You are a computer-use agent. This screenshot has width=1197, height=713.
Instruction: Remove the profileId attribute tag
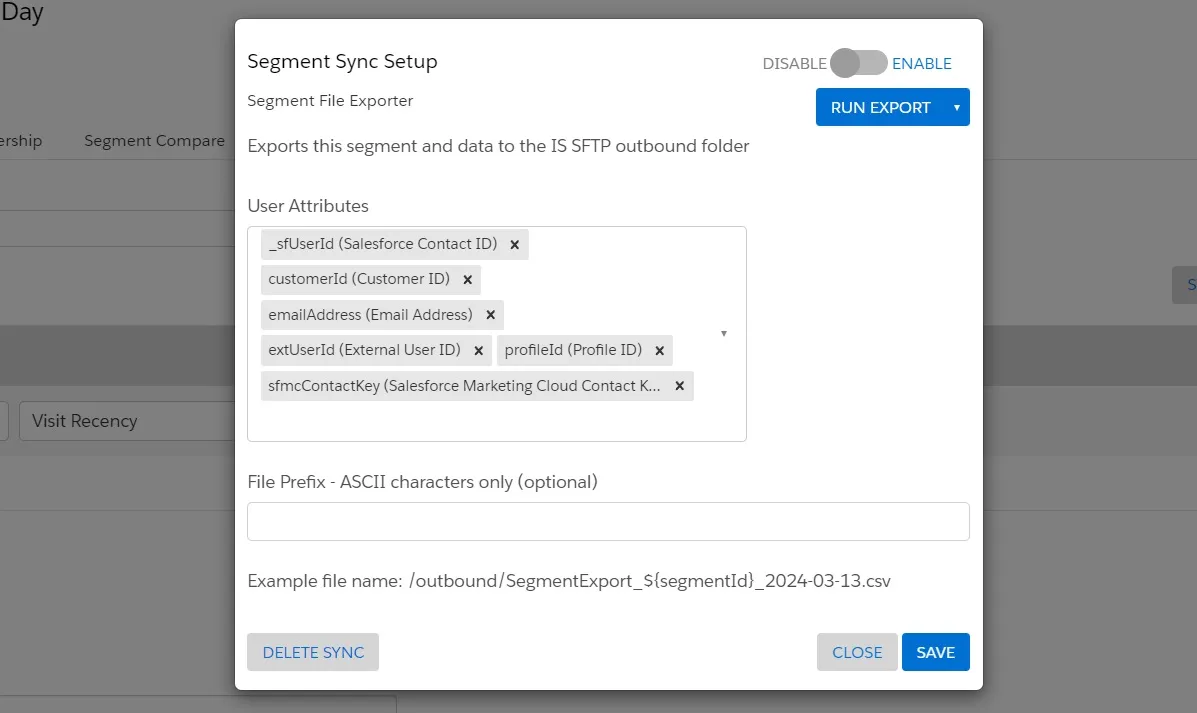pos(659,351)
